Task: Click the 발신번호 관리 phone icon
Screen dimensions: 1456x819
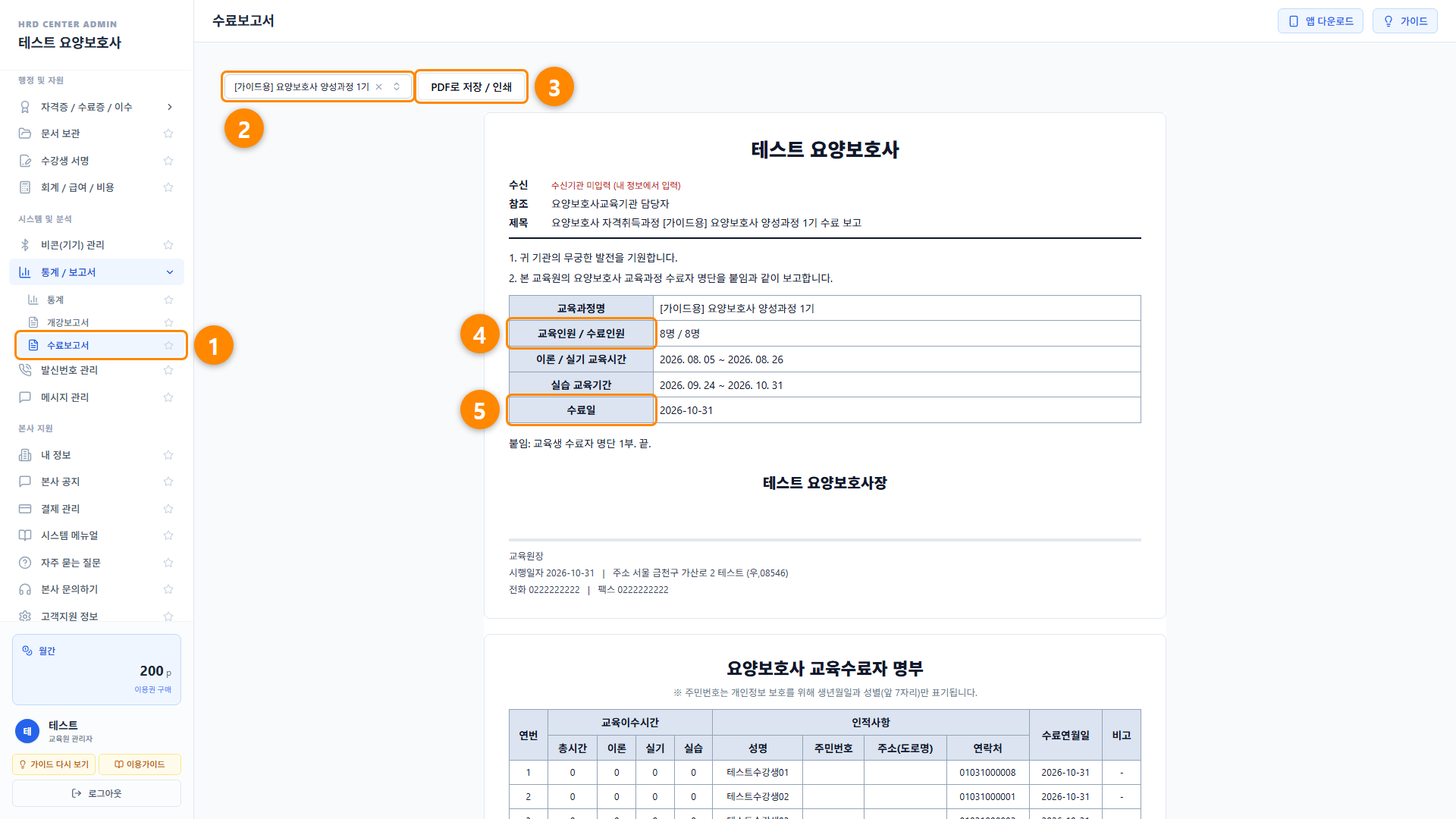Action: [25, 370]
